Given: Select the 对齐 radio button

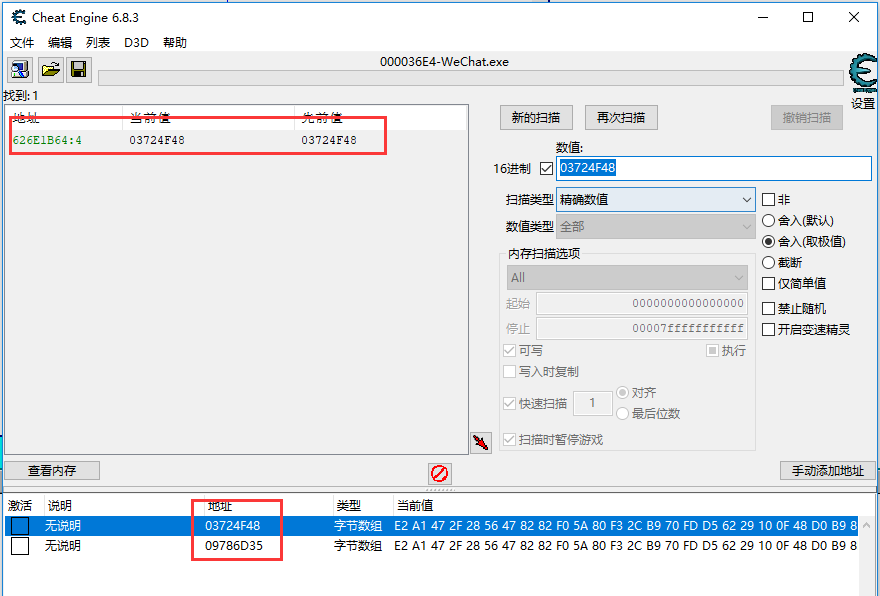Looking at the screenshot, I should coord(622,392).
